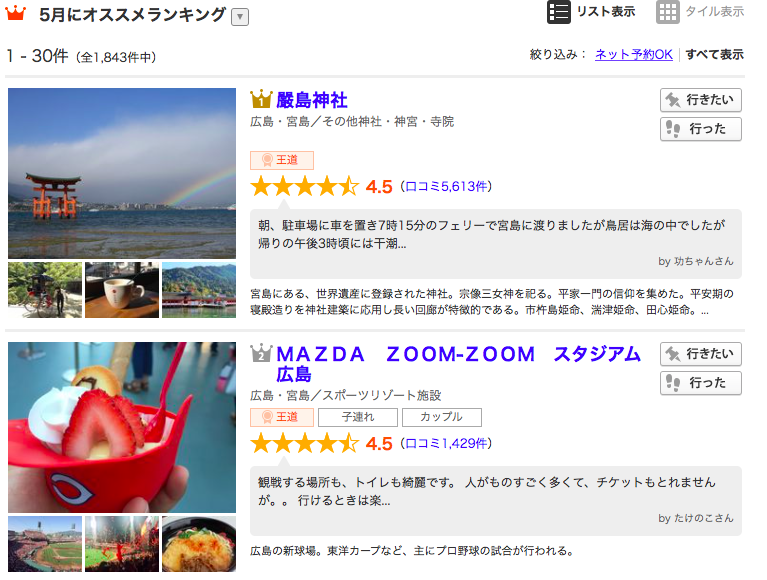Click 行った button for 厳島神社

[700, 129]
